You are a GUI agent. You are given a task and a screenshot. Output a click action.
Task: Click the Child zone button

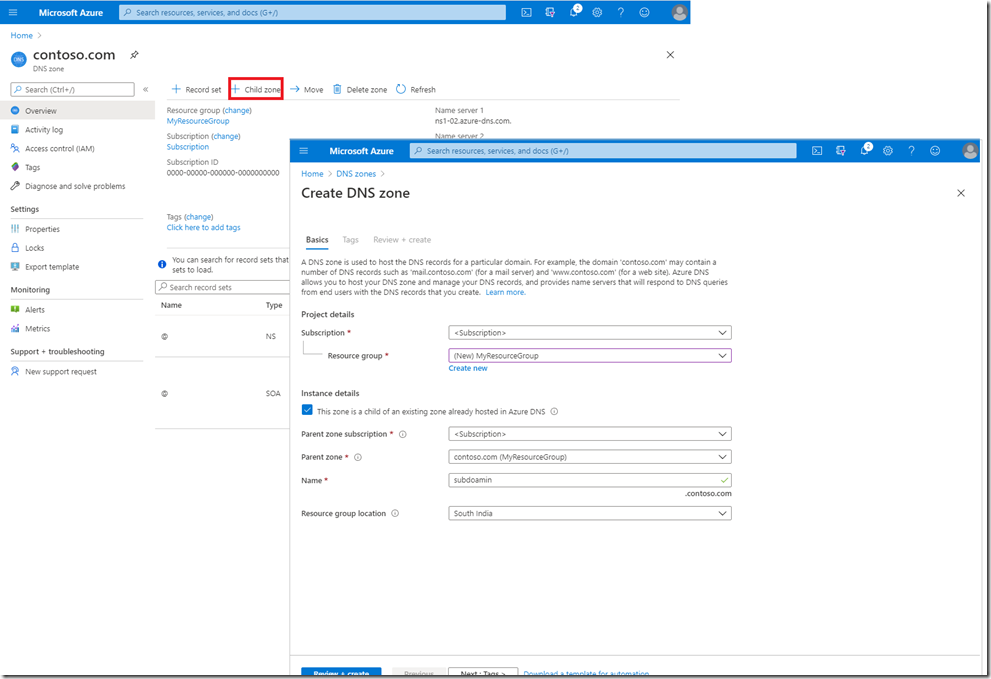(256, 89)
